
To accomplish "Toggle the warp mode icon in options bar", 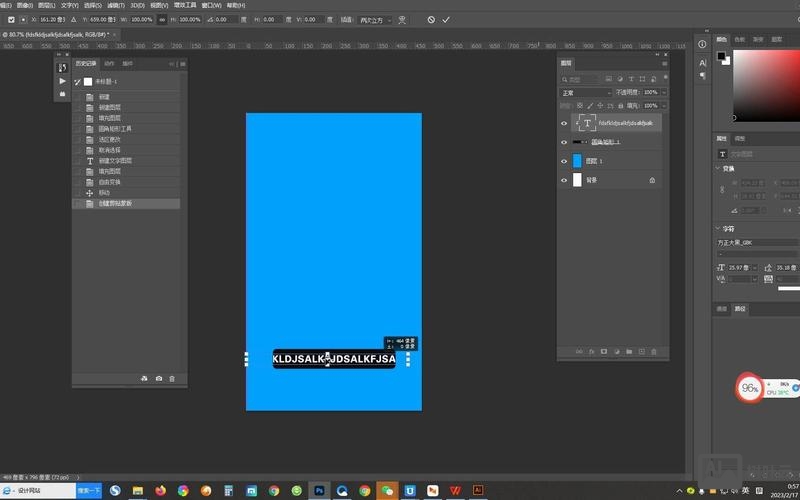I will click(402, 20).
